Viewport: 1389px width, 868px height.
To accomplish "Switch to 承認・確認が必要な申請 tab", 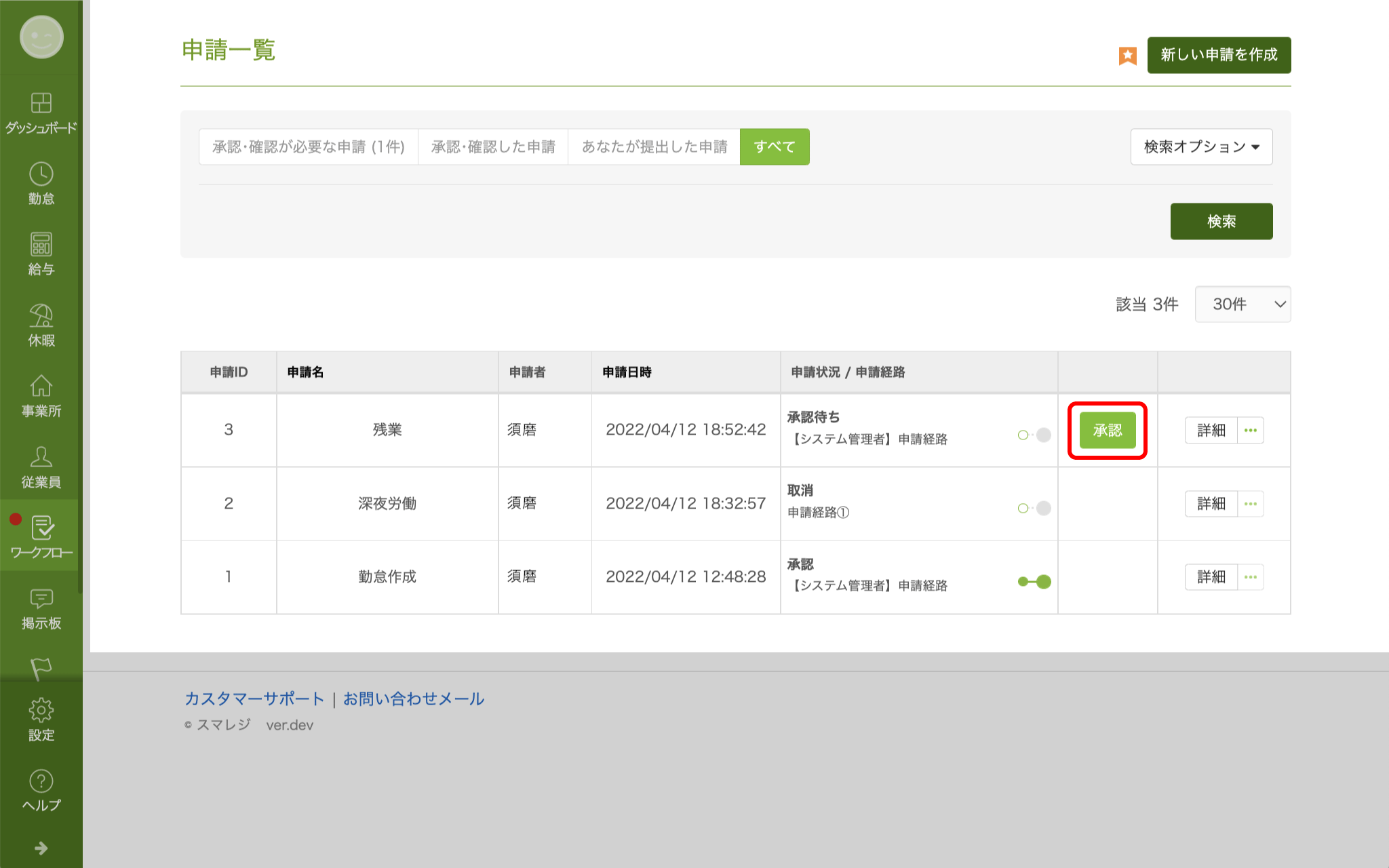I will pos(309,146).
